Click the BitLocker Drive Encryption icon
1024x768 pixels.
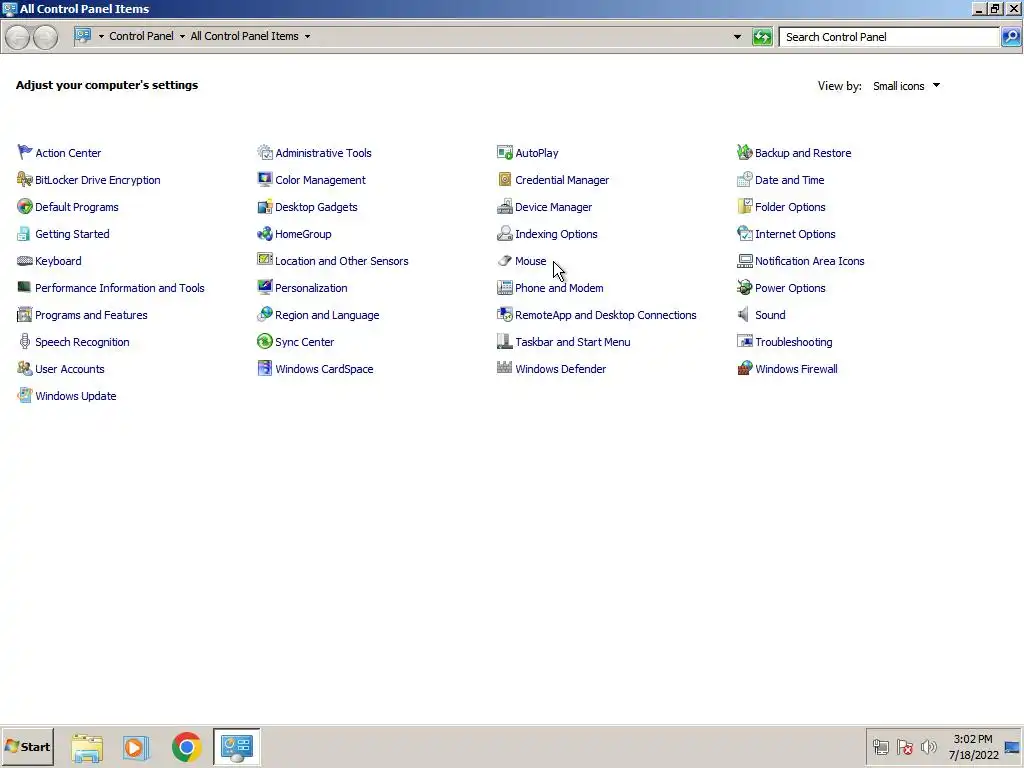pos(24,180)
